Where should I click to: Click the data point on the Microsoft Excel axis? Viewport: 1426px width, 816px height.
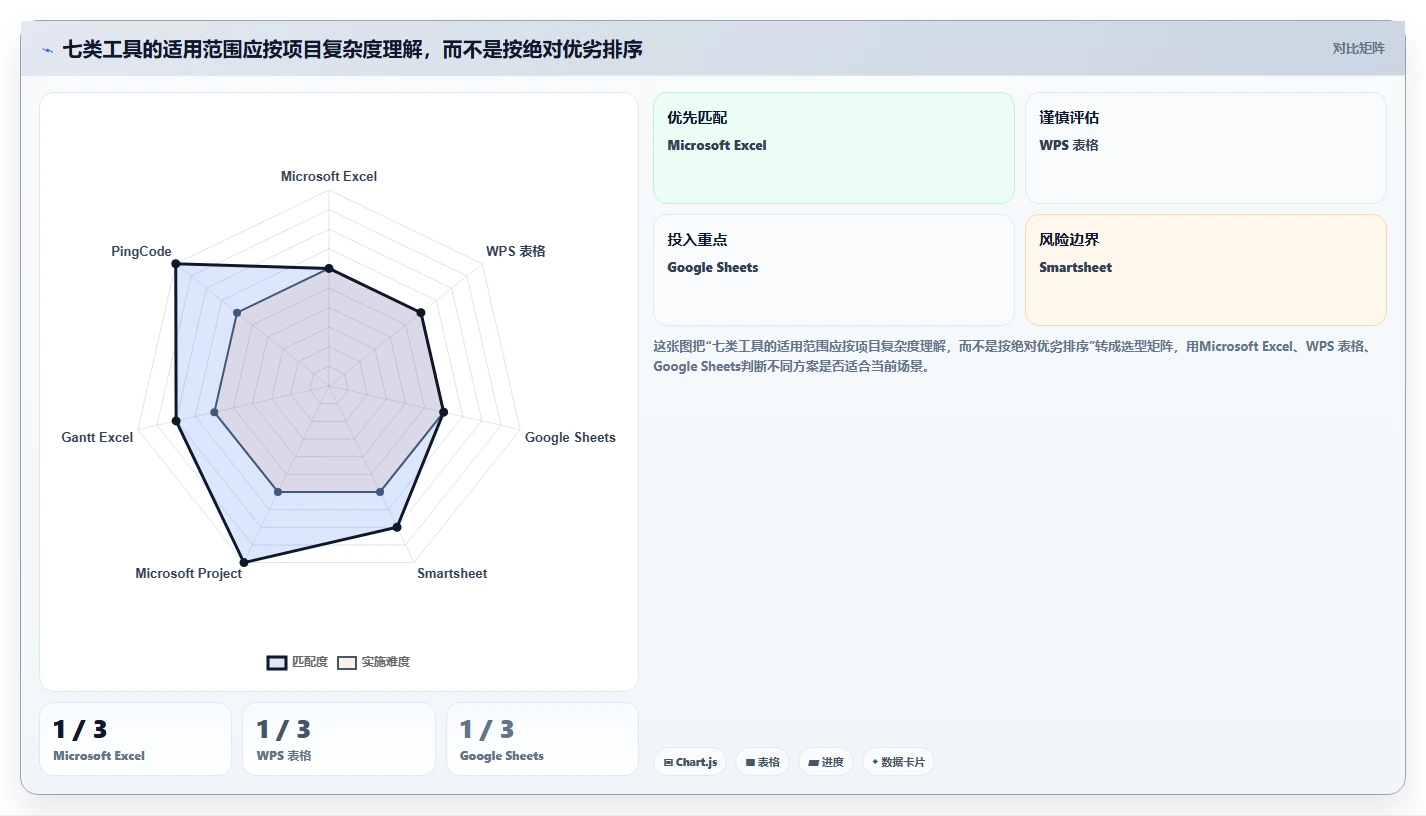(329, 269)
